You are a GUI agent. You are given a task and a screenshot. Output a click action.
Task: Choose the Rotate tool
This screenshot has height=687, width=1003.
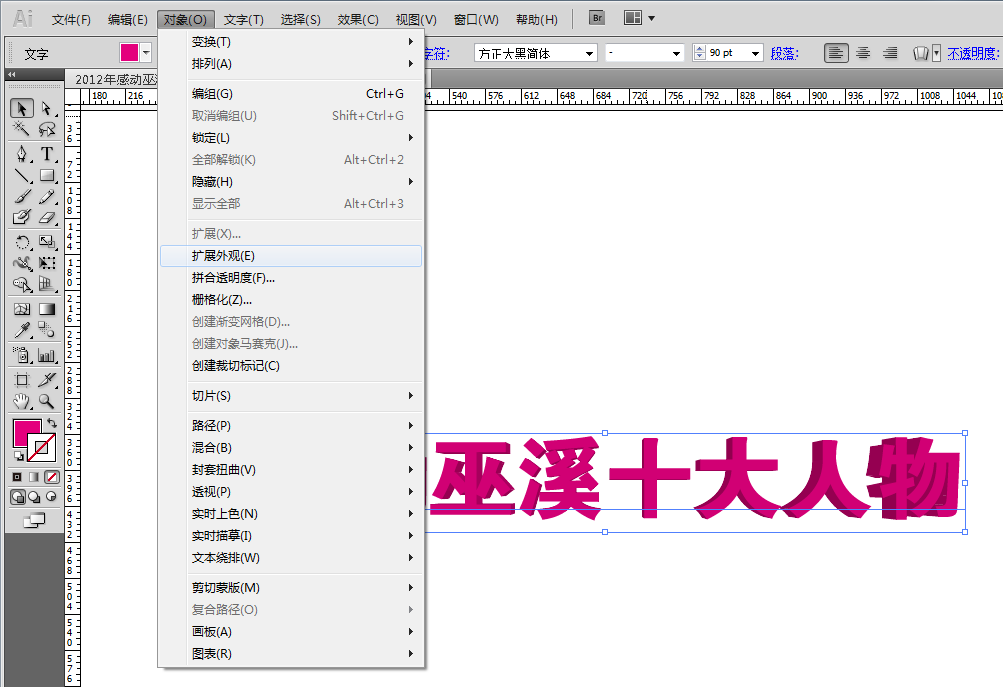21,242
